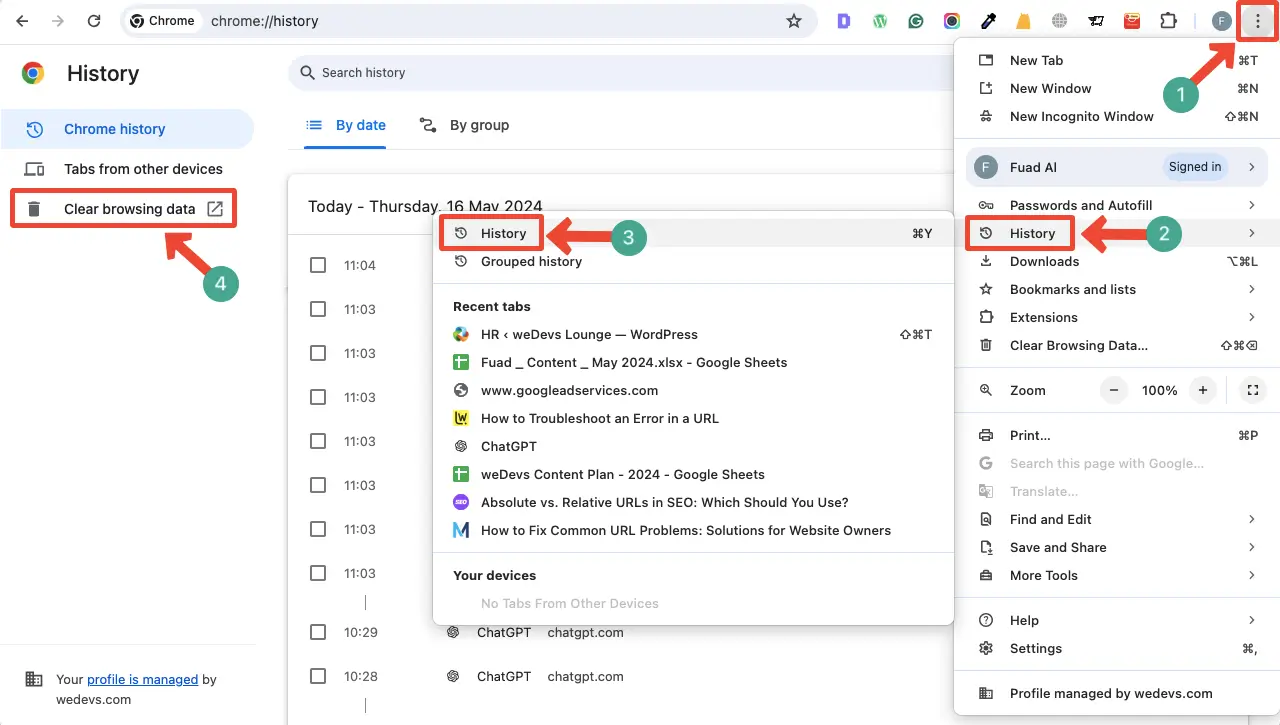
Task: Enter fullscreen using the Zoom row icon
Action: 1252,390
